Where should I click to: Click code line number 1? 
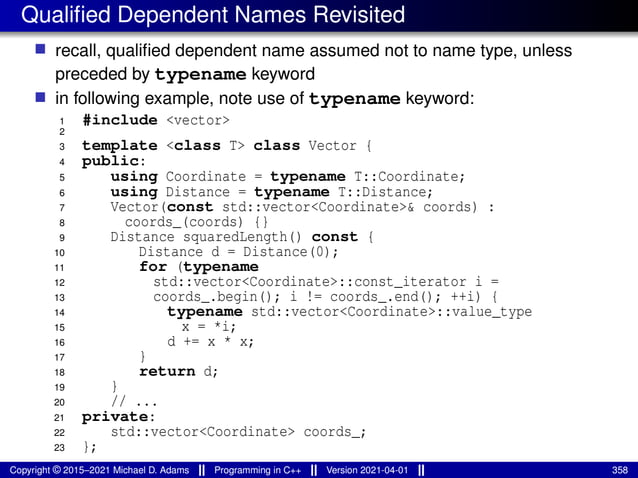pos(62,121)
